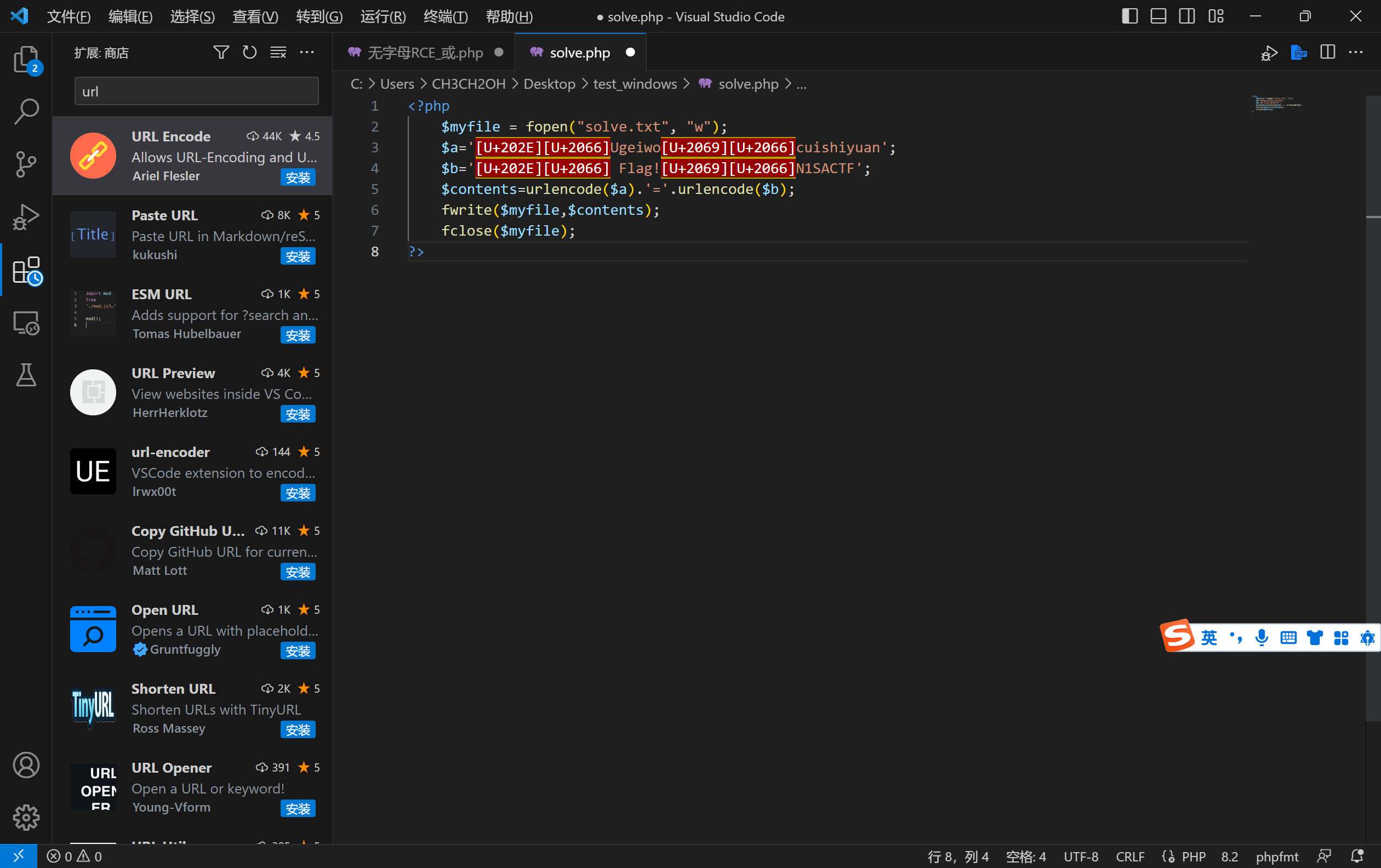Install the Paste URL extension

point(298,256)
